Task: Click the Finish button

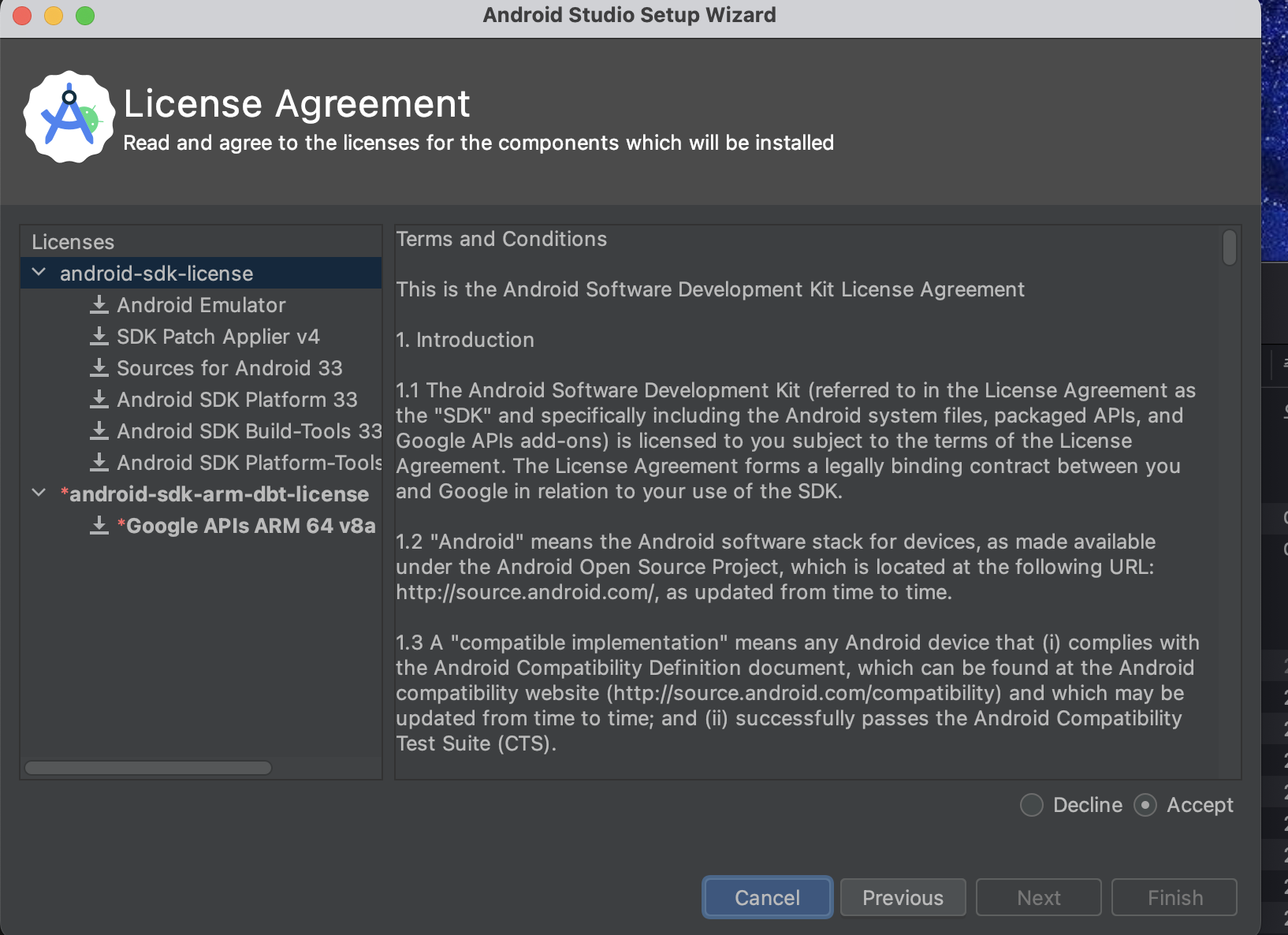Action: point(1174,897)
